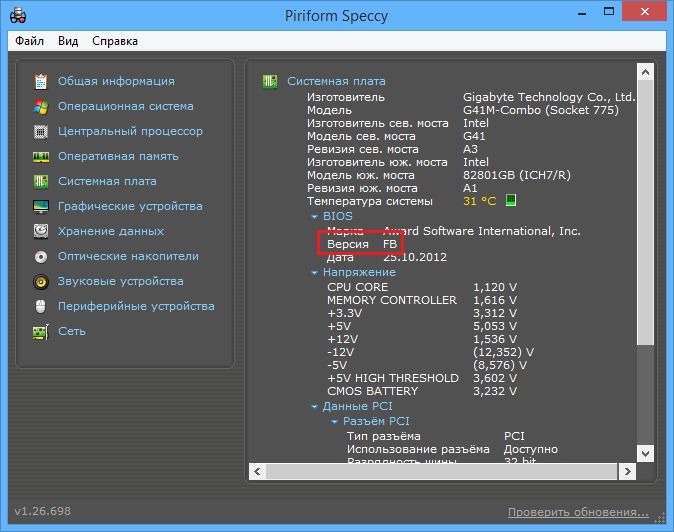The height and width of the screenshot is (532, 674).
Task: Click the Сеть network card icon
Action: pos(41,331)
